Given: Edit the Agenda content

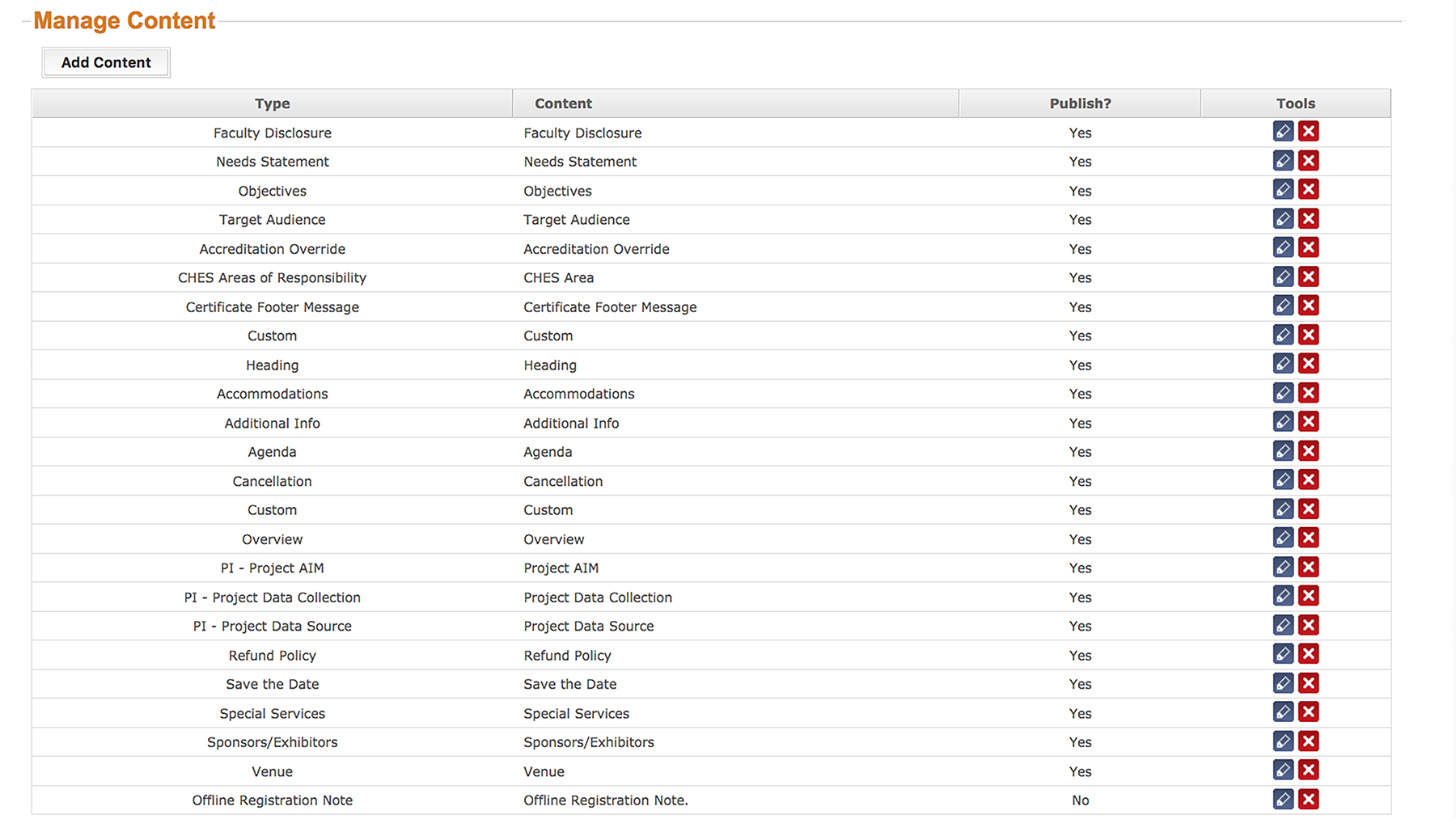Looking at the screenshot, I should click(1283, 451).
